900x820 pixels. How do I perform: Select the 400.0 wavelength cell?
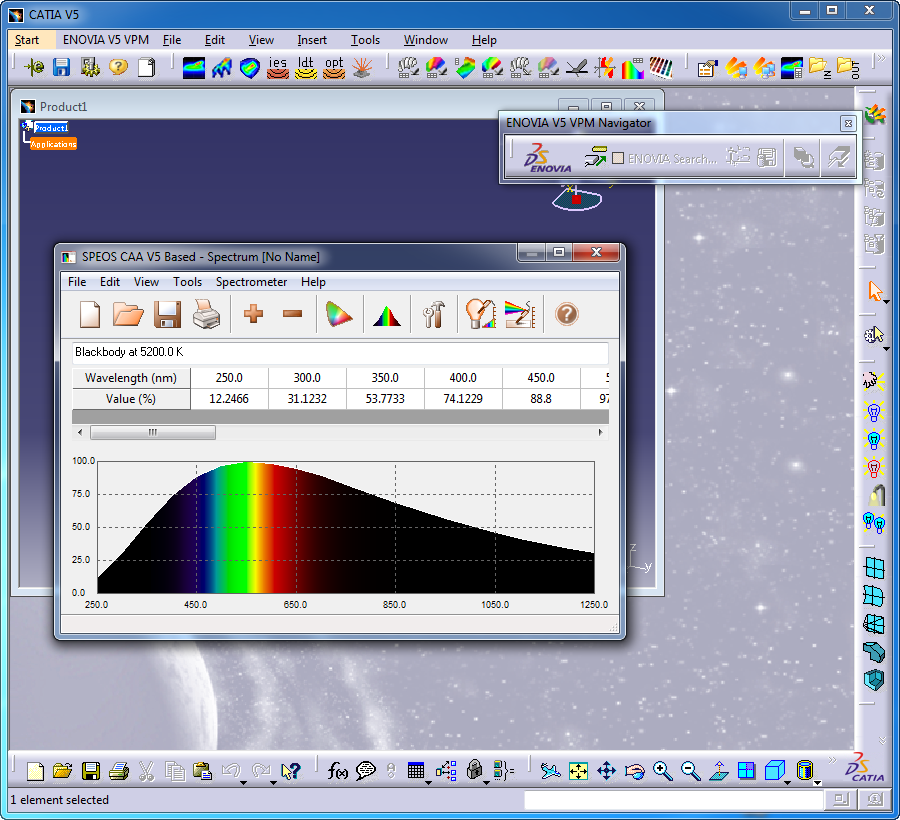click(463, 378)
